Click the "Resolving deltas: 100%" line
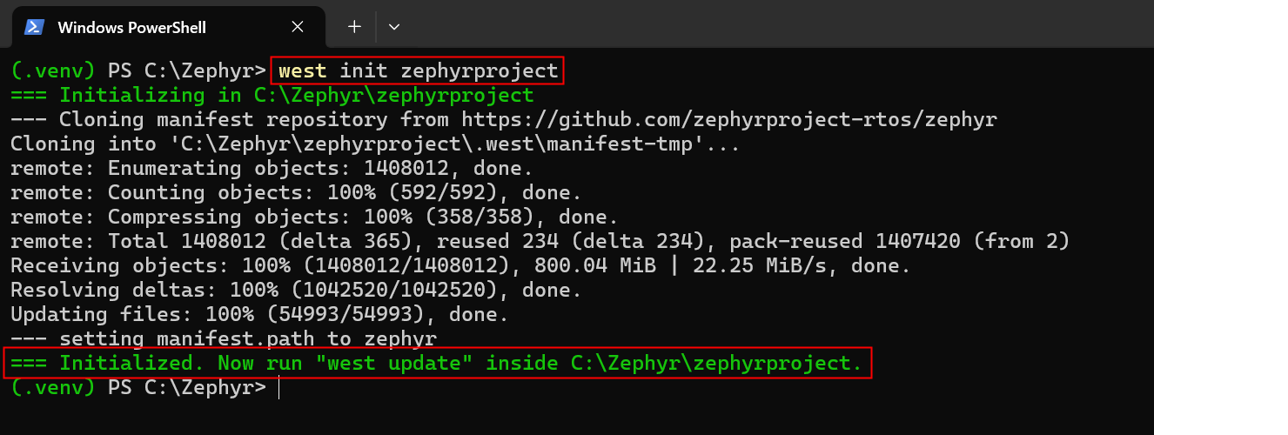The width and height of the screenshot is (1288, 435). point(295,290)
